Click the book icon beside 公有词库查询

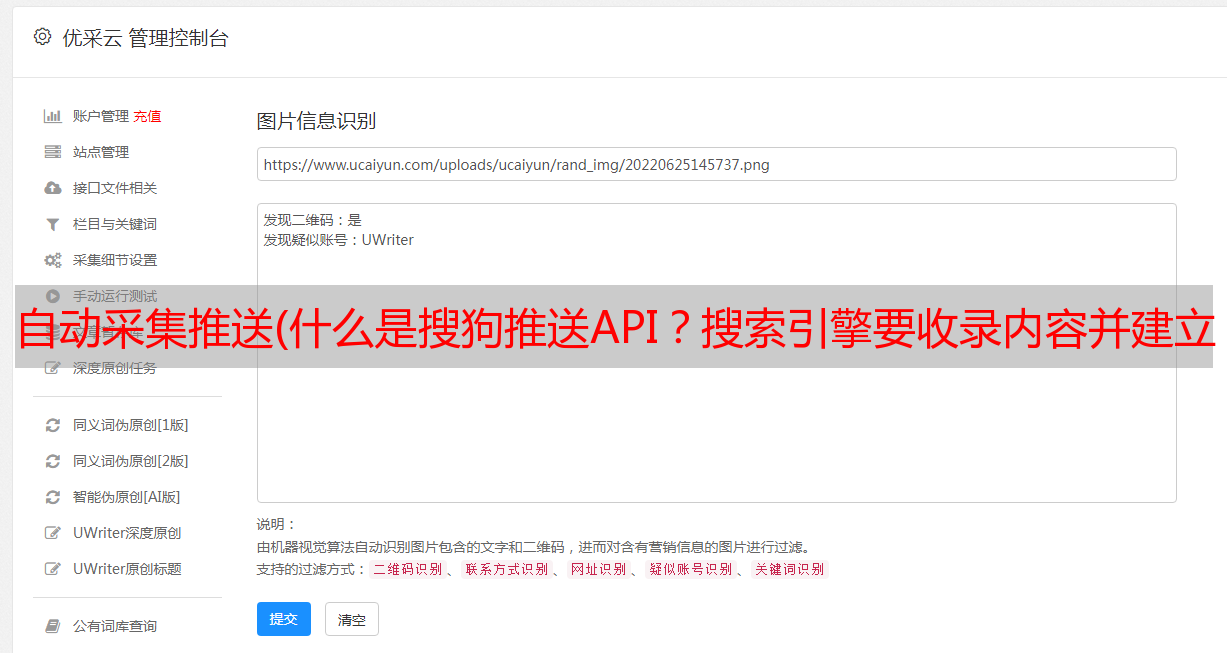tap(53, 626)
